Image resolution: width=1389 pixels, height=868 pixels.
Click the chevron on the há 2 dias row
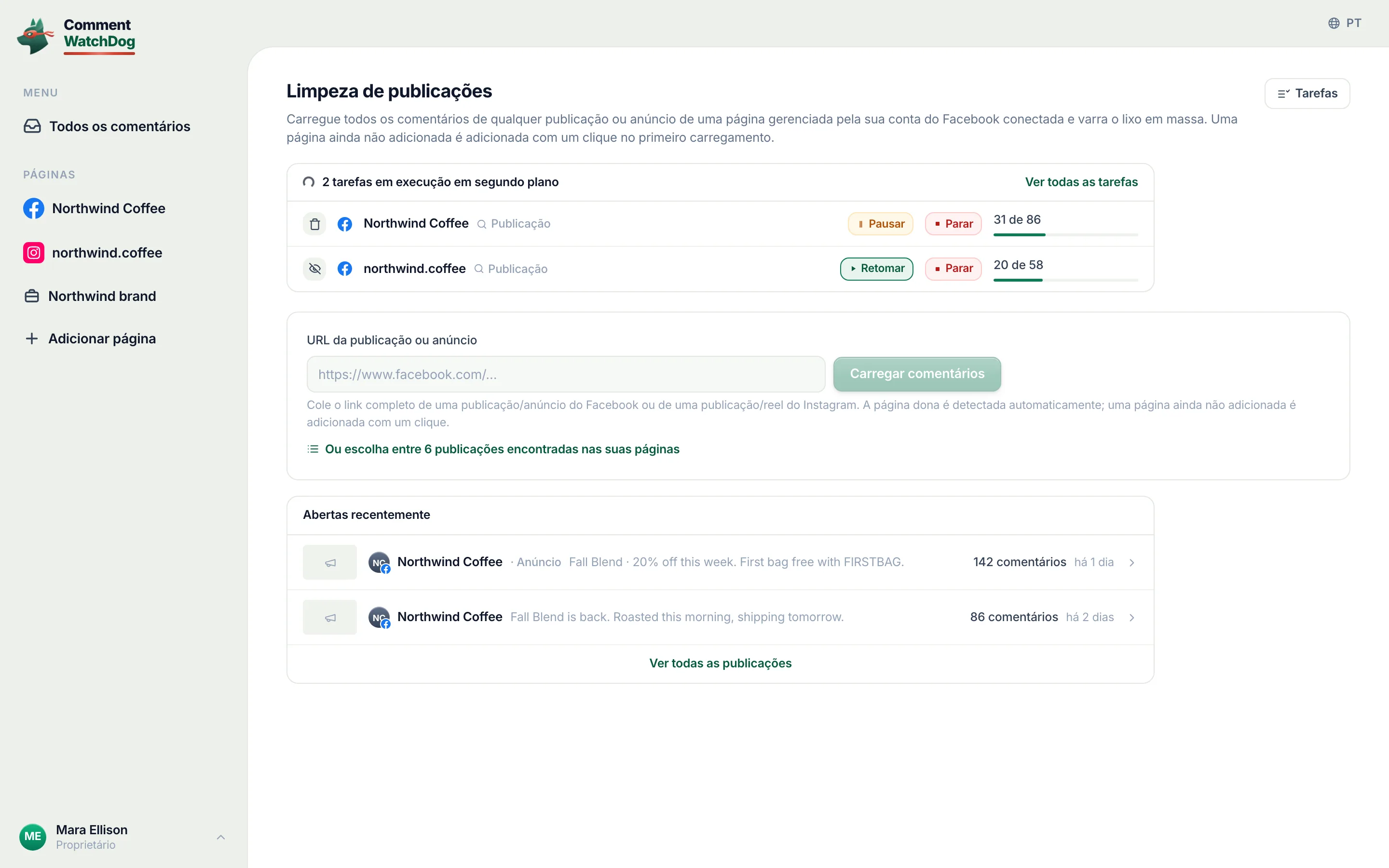[1132, 618]
